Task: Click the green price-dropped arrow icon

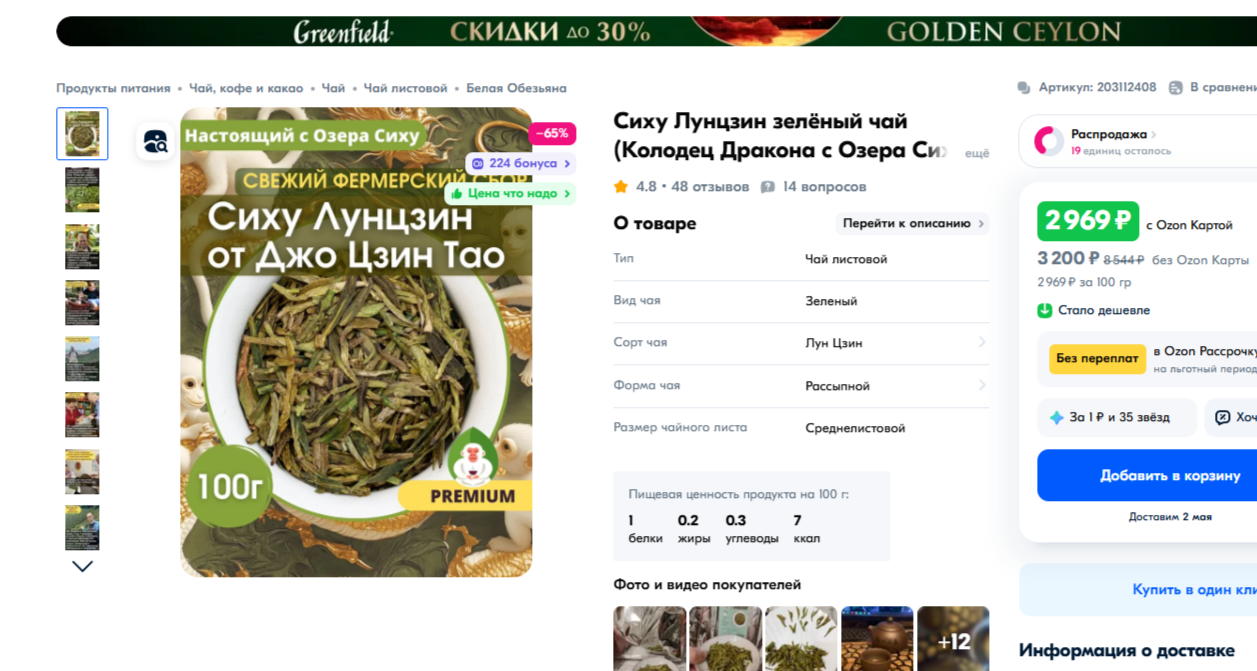Action: click(x=1045, y=310)
